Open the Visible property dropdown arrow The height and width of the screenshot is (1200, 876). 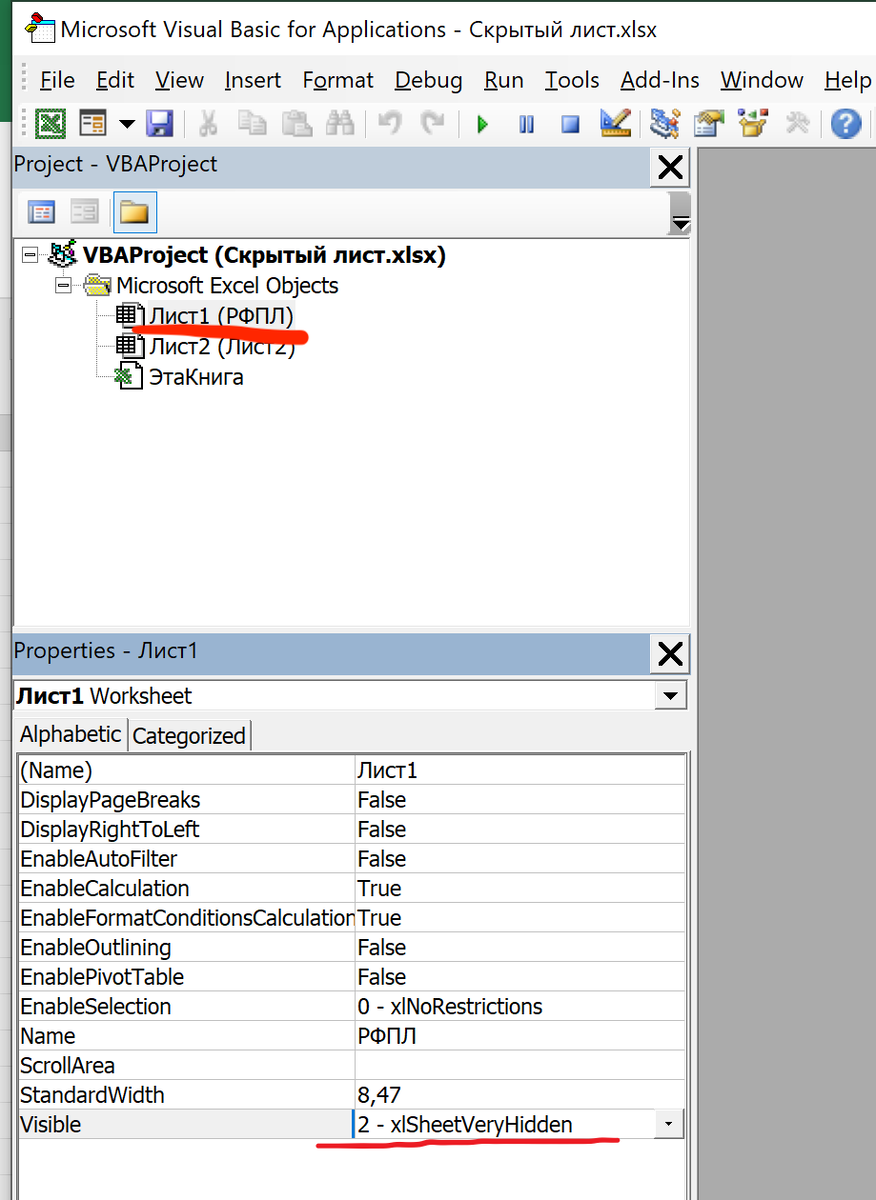tap(668, 1124)
